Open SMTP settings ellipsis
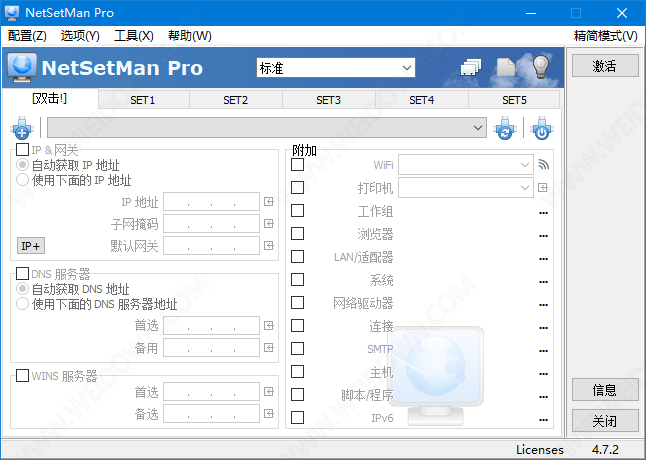 (x=543, y=351)
